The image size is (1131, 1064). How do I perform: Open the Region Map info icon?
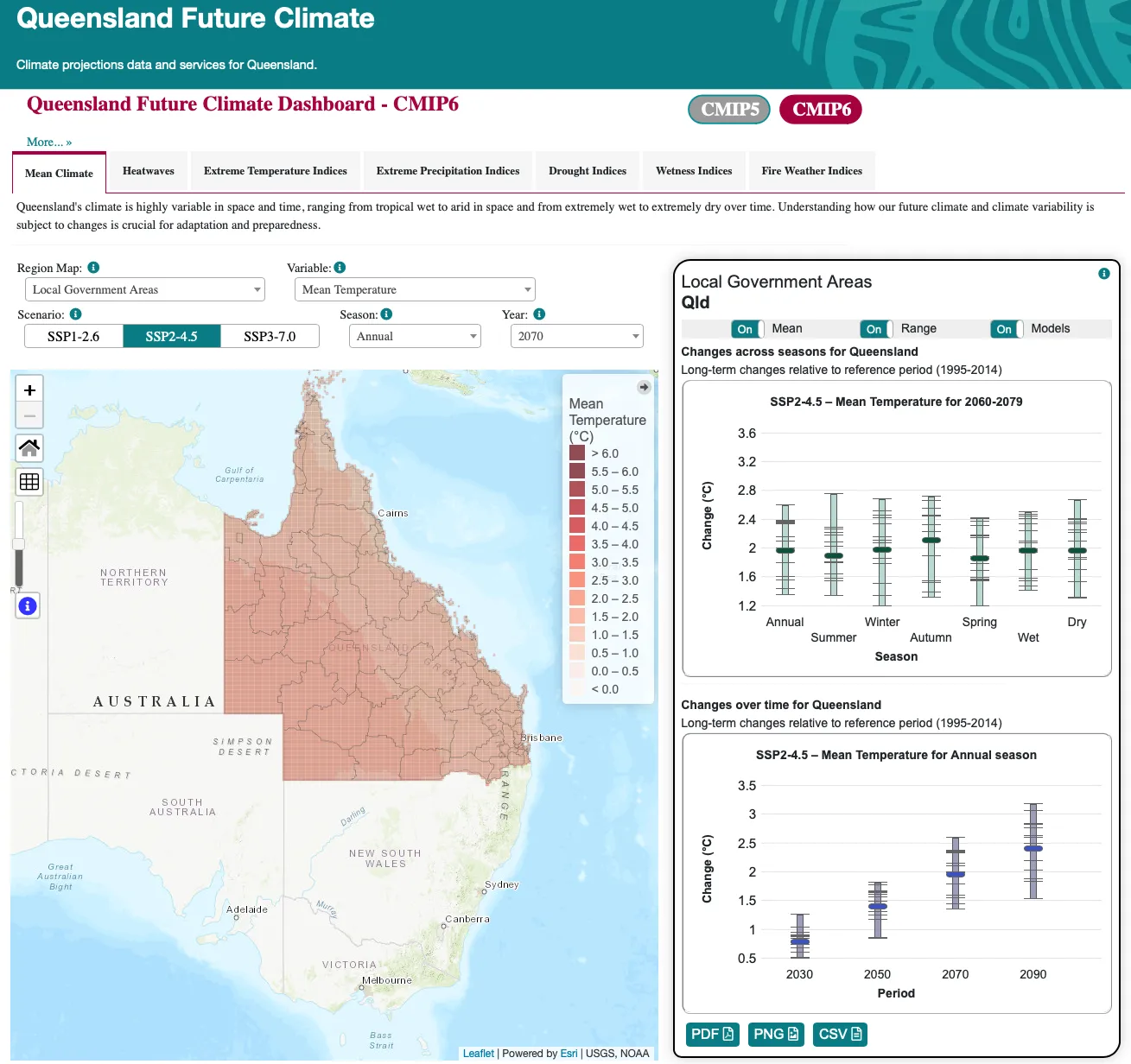[x=93, y=268]
